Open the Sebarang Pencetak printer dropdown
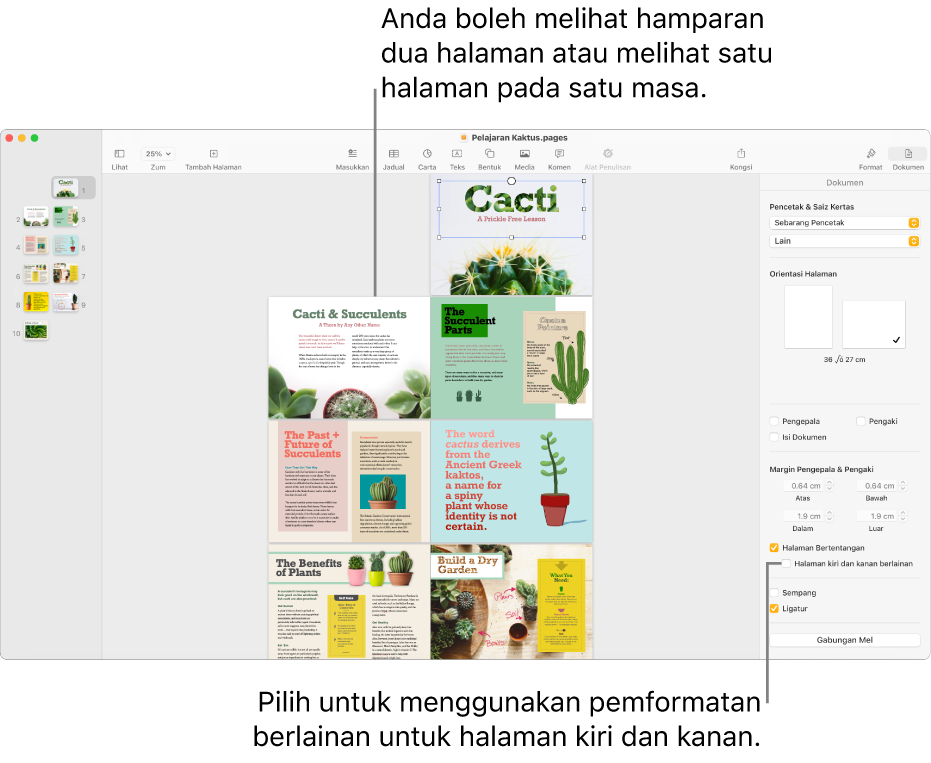931x763 pixels. [844, 223]
